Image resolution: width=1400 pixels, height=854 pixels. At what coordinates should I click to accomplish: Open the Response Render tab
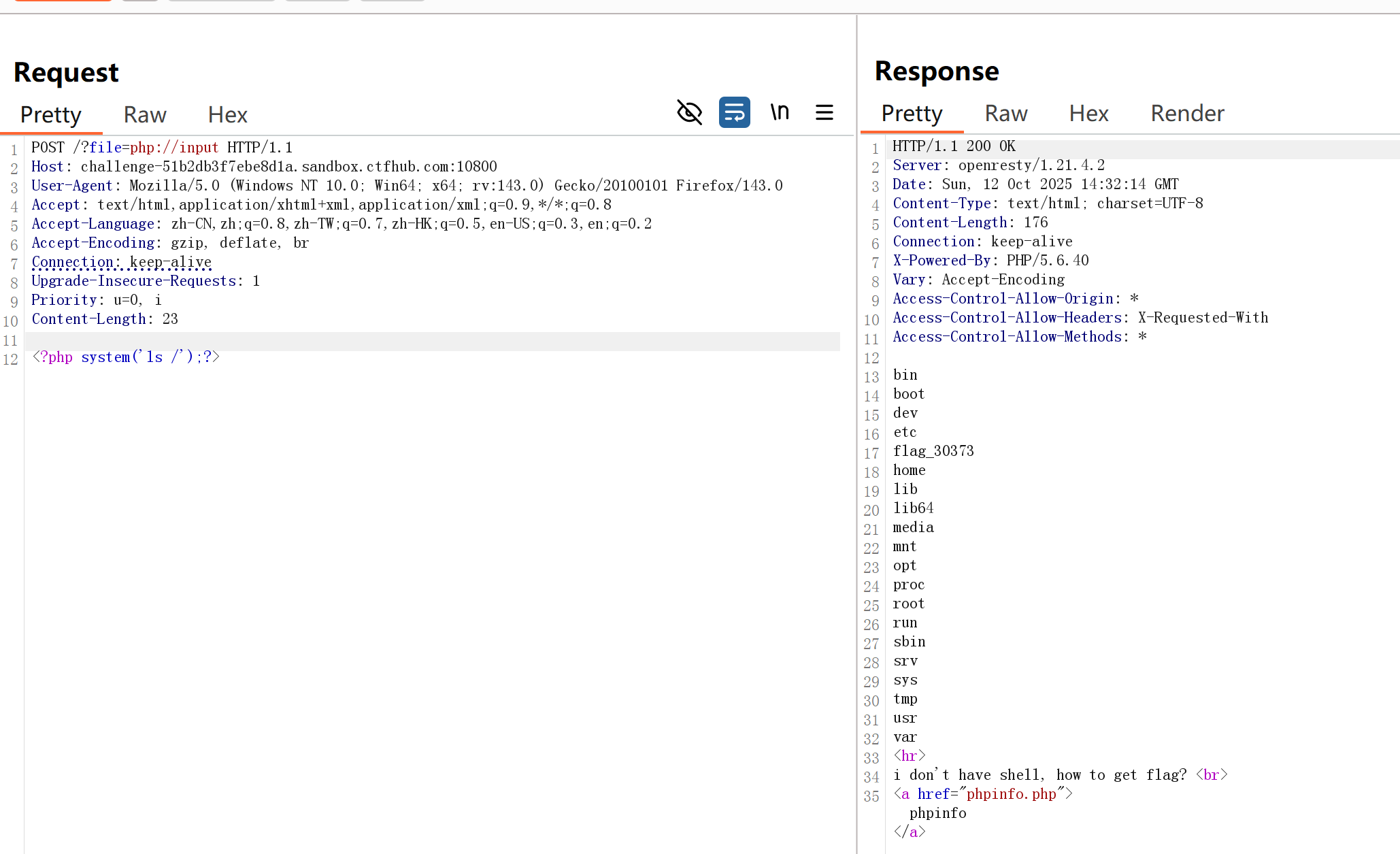pos(1187,114)
